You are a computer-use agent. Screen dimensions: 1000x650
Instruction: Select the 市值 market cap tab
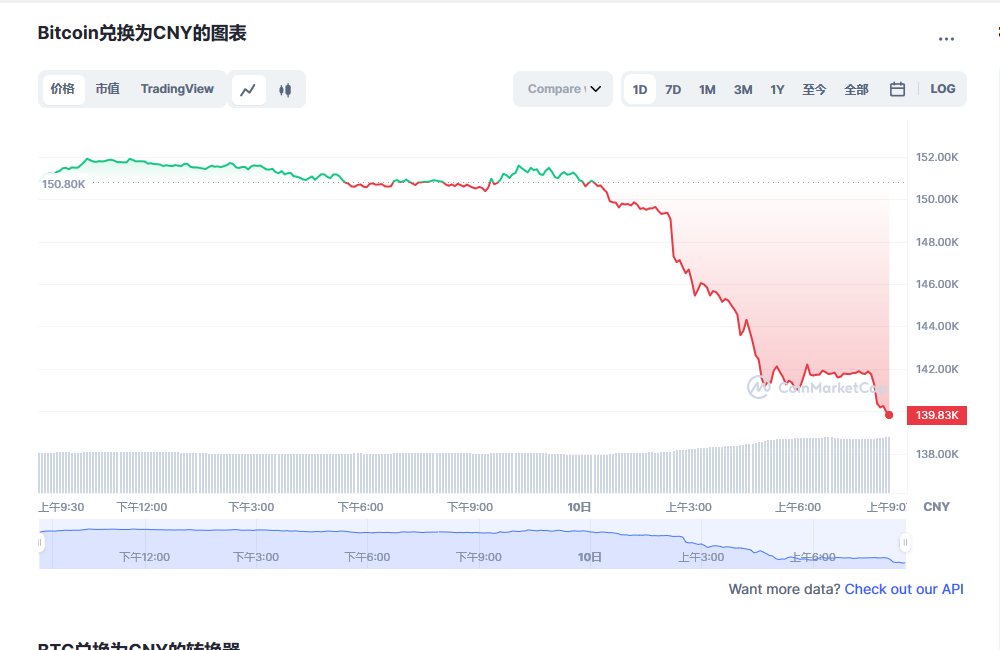(x=107, y=89)
